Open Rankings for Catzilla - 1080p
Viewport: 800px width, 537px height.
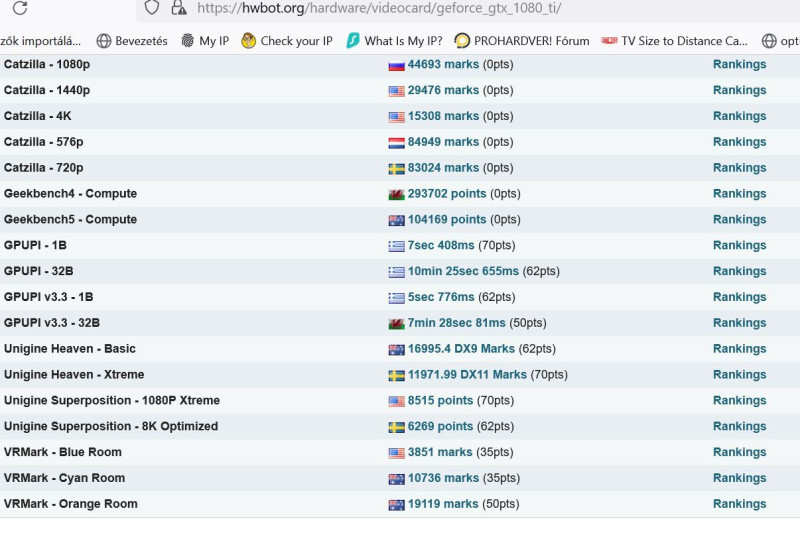click(739, 64)
